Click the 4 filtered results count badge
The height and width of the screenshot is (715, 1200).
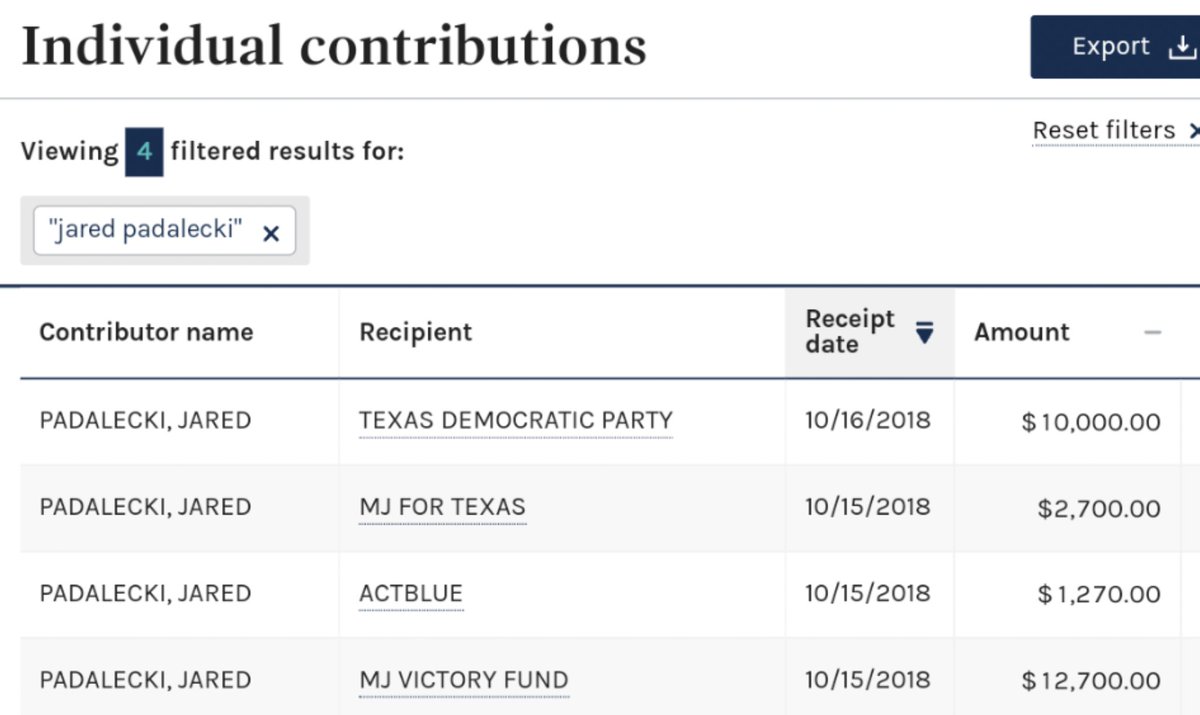[144, 153]
